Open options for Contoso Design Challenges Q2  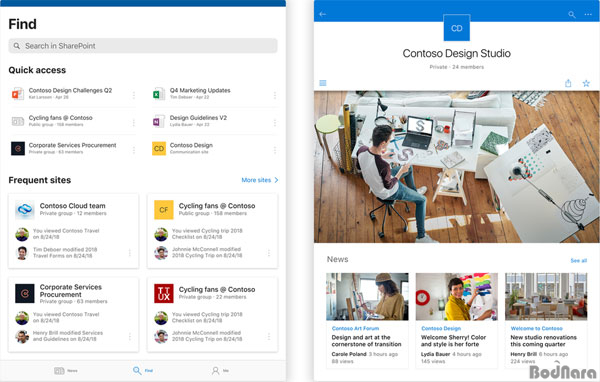[134, 95]
